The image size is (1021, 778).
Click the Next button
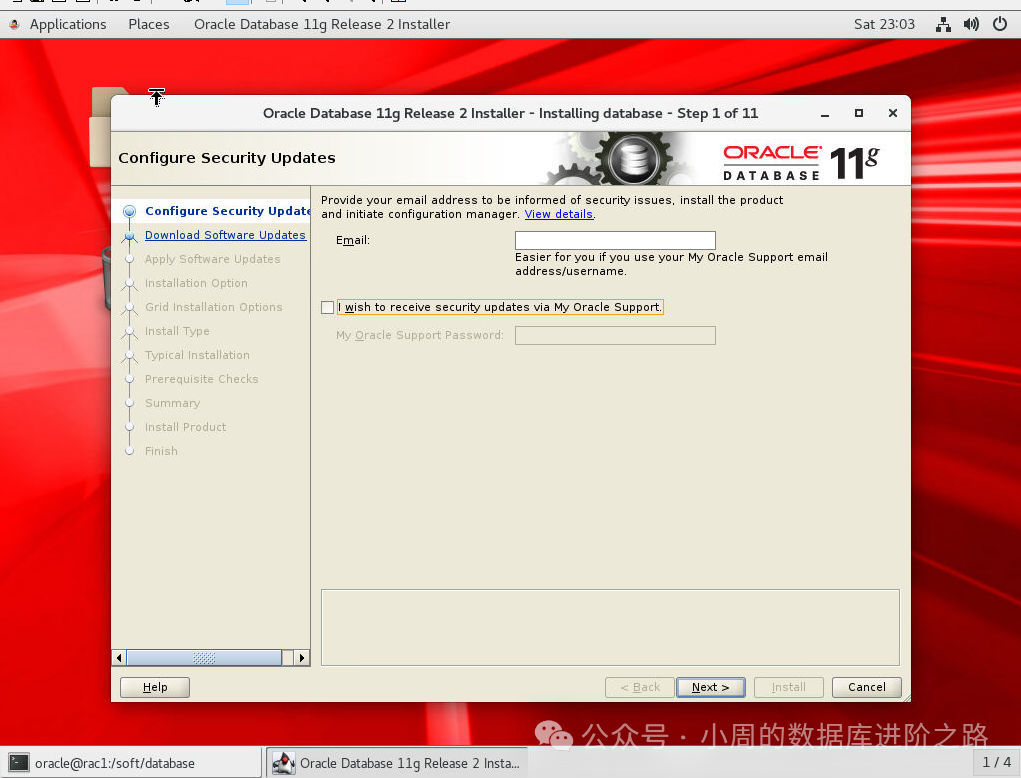pos(710,687)
